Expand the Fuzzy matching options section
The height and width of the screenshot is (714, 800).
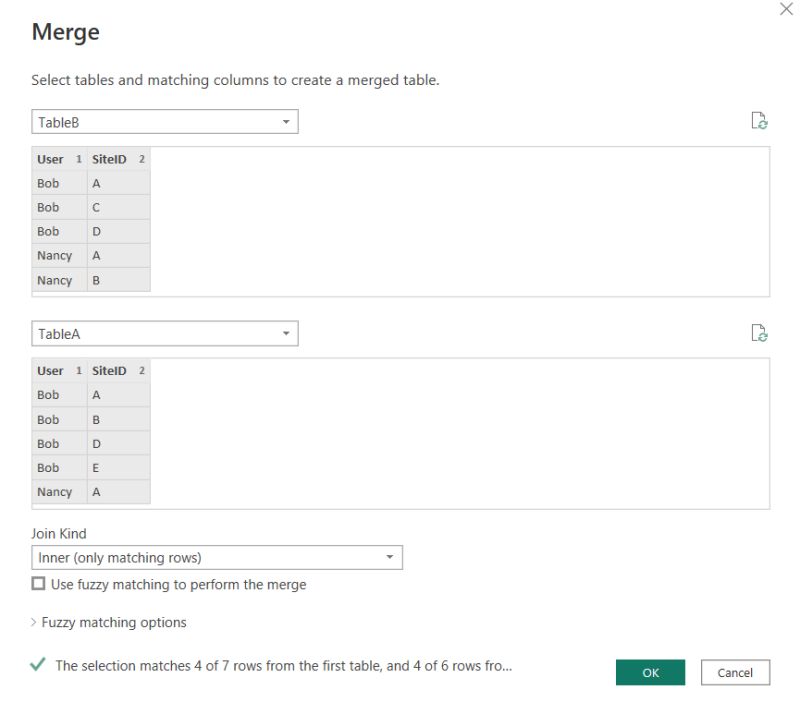click(110, 622)
